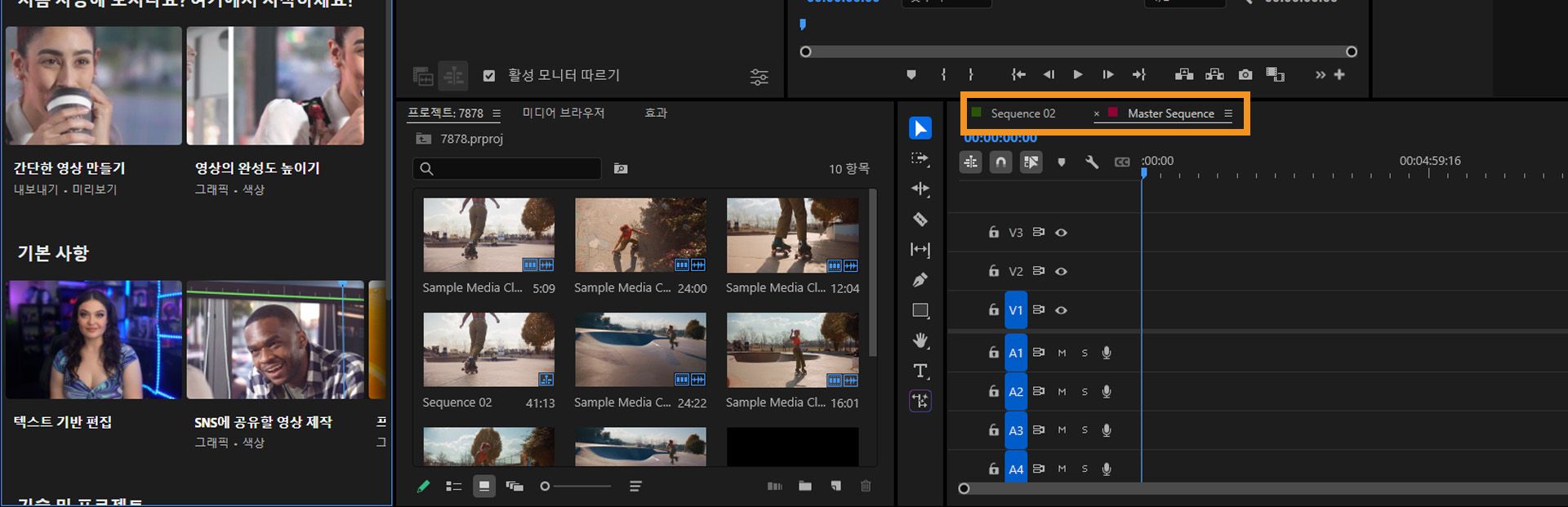Step back one frame in the monitor
Viewport: 1568px width, 507px height.
pyautogui.click(x=1049, y=74)
